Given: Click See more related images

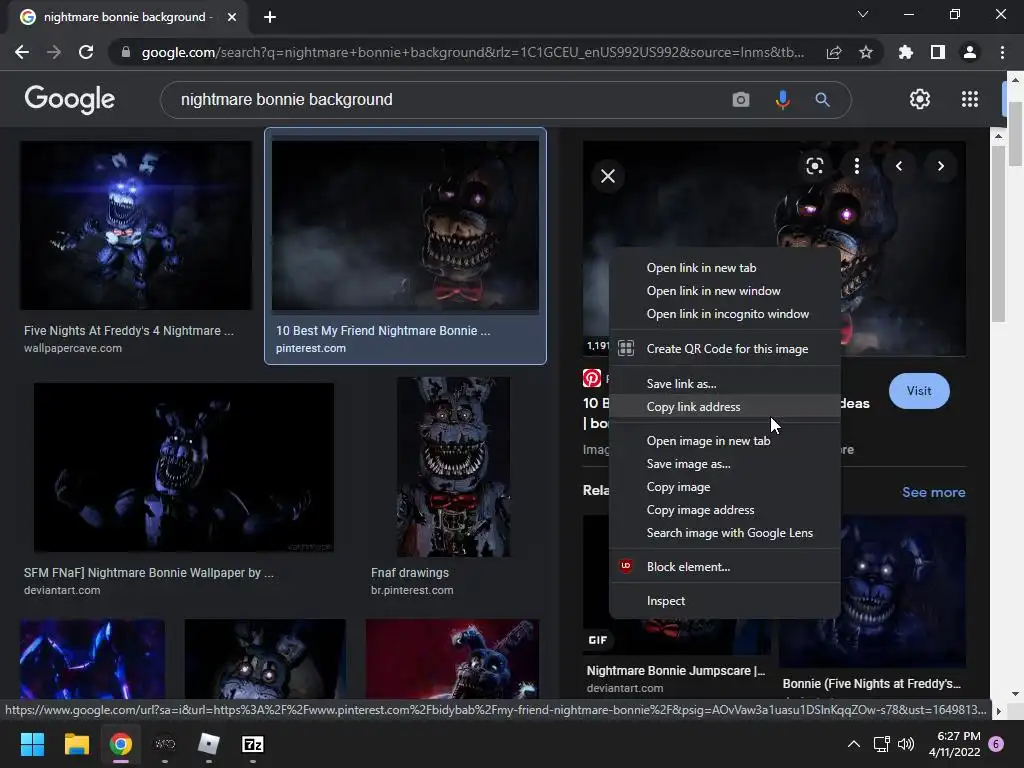Looking at the screenshot, I should tap(933, 492).
